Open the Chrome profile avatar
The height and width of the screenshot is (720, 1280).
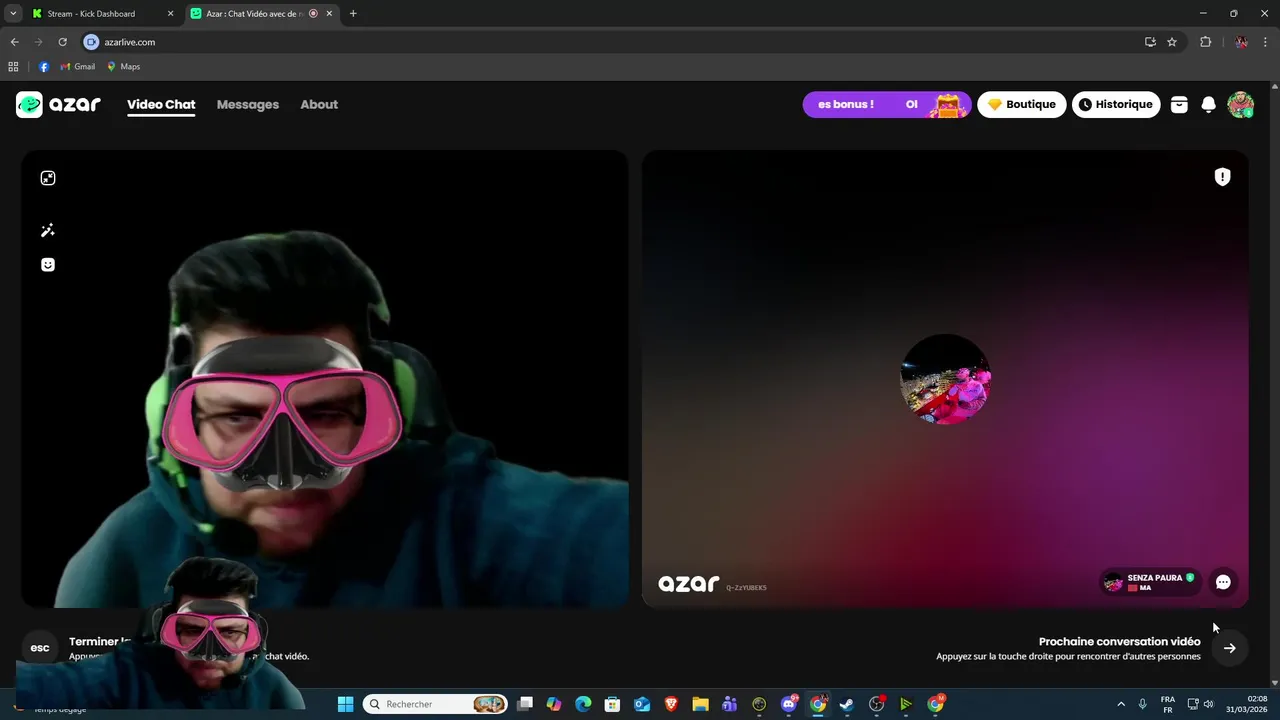pyautogui.click(x=1241, y=42)
